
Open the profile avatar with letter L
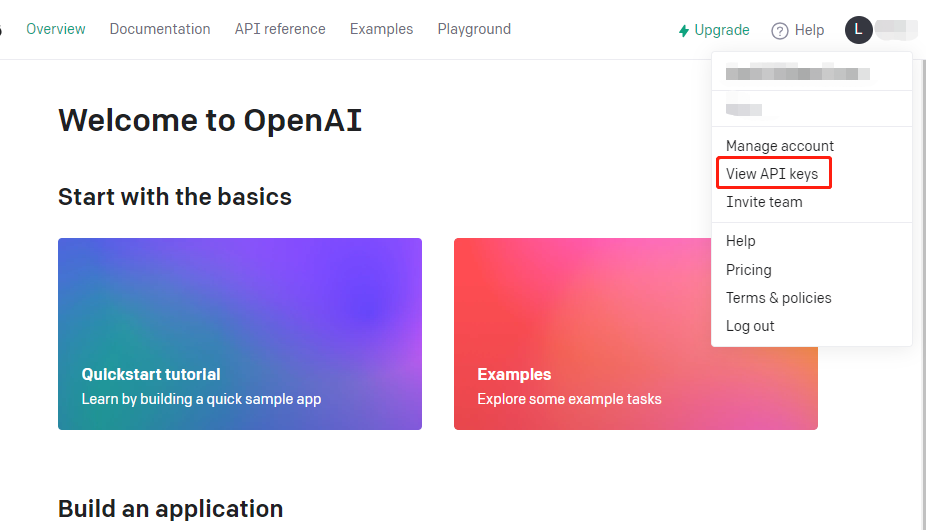pyautogui.click(x=859, y=30)
